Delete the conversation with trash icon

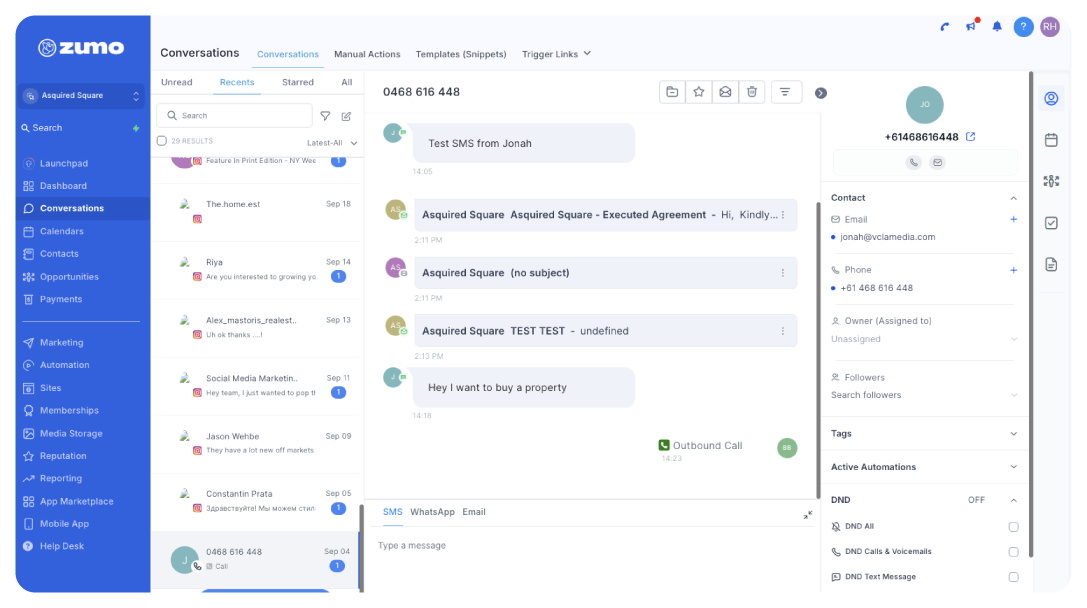coord(751,92)
